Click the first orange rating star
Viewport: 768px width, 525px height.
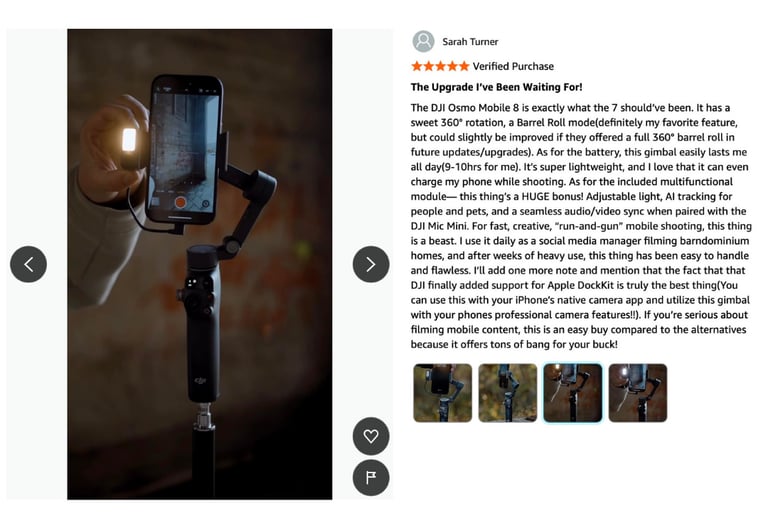pyautogui.click(x=417, y=66)
